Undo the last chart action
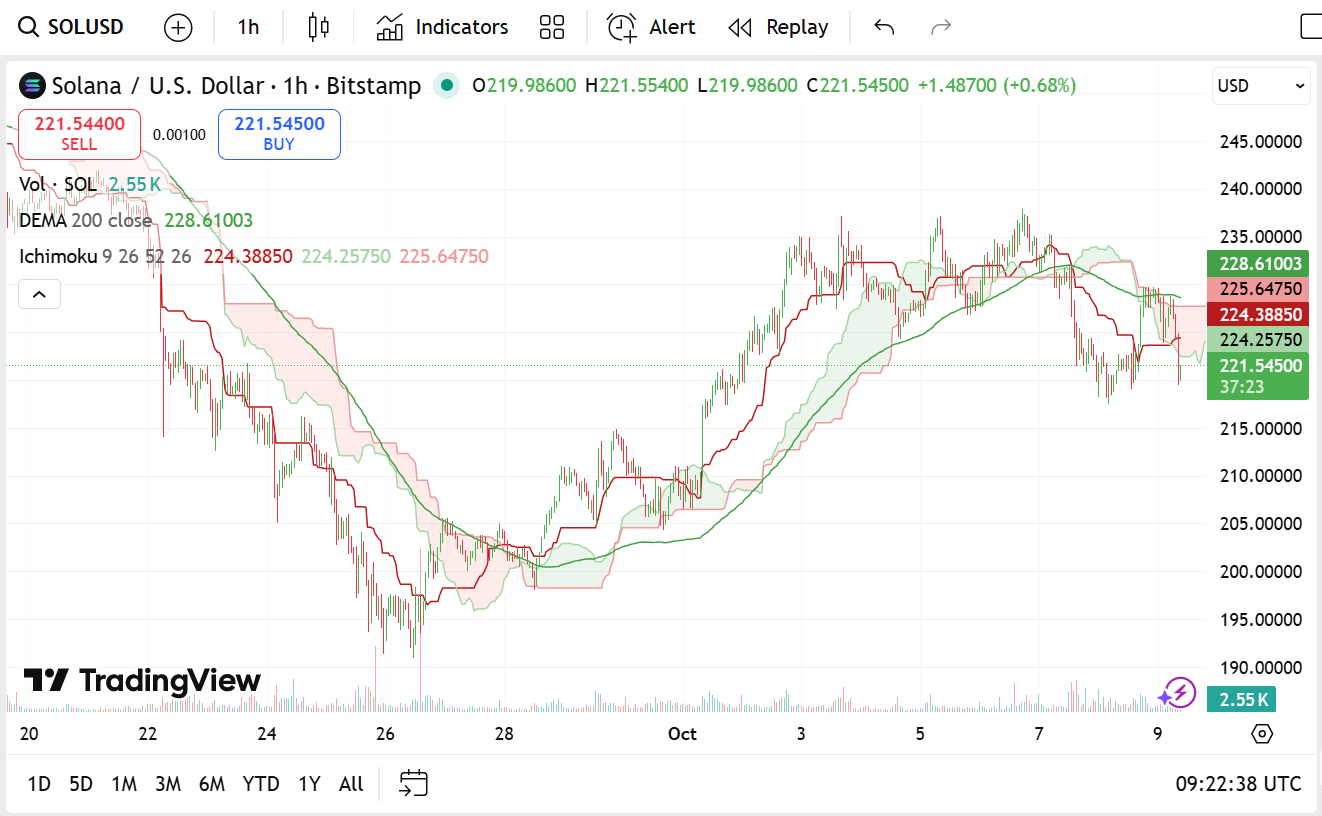The height and width of the screenshot is (816, 1322). pos(884,27)
